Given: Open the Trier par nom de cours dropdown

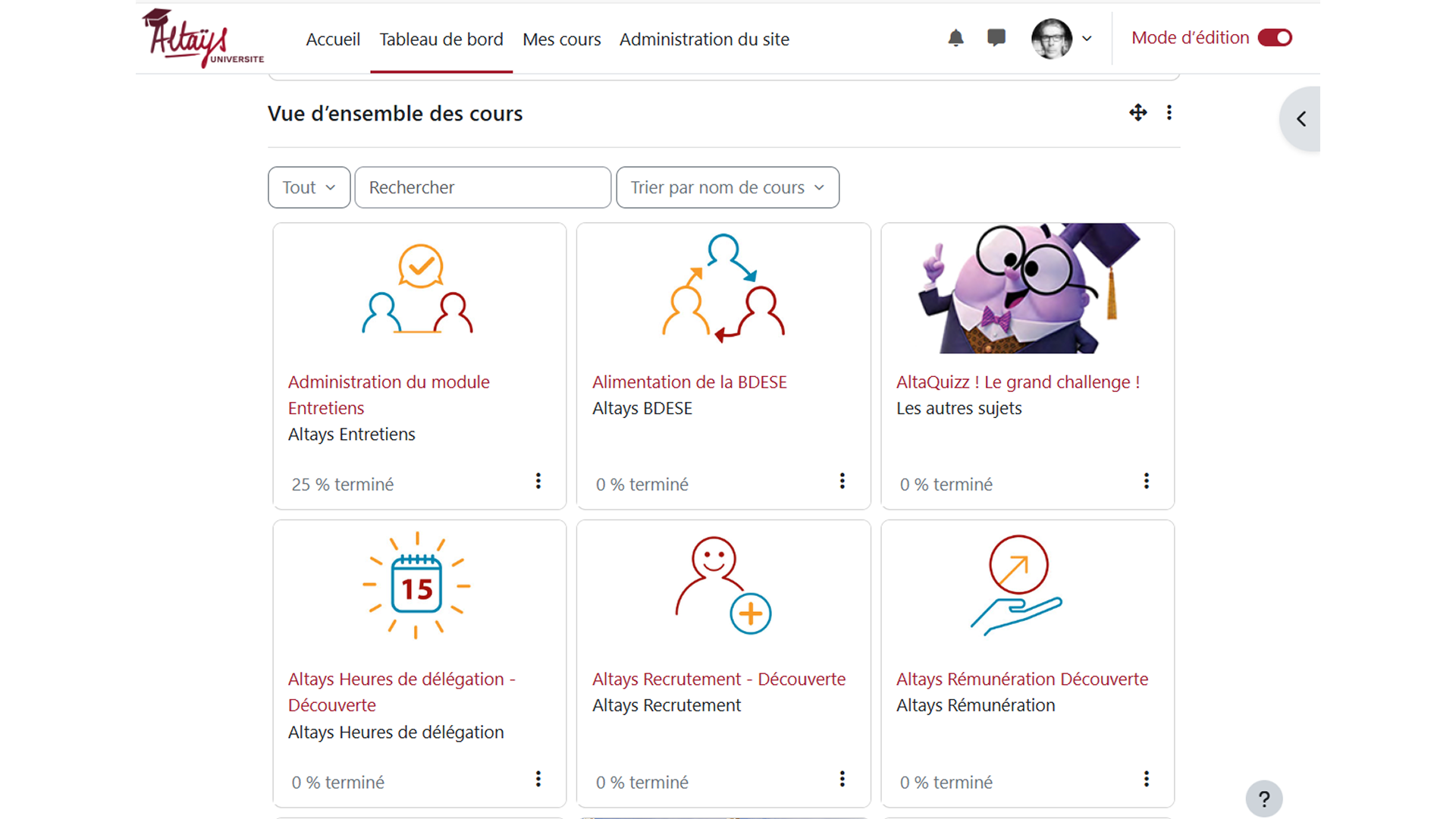Looking at the screenshot, I should click(727, 187).
